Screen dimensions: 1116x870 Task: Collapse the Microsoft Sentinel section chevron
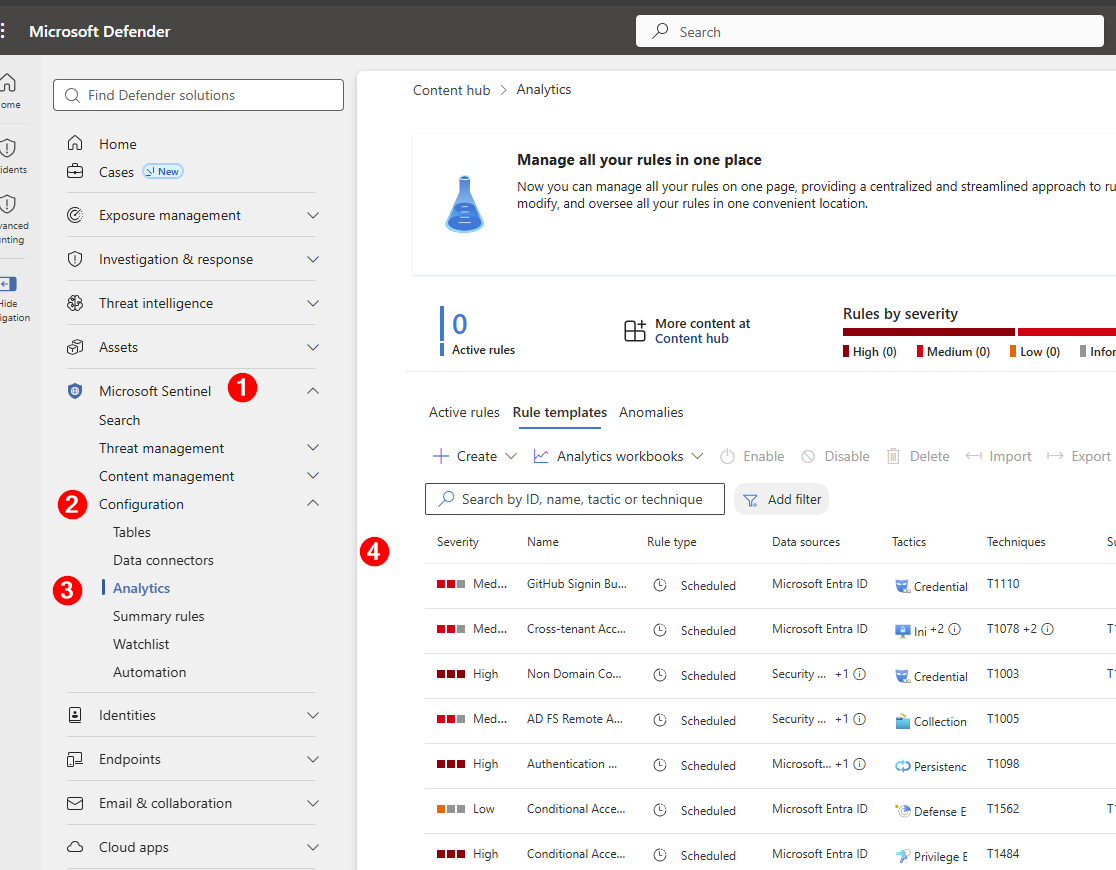[312, 391]
